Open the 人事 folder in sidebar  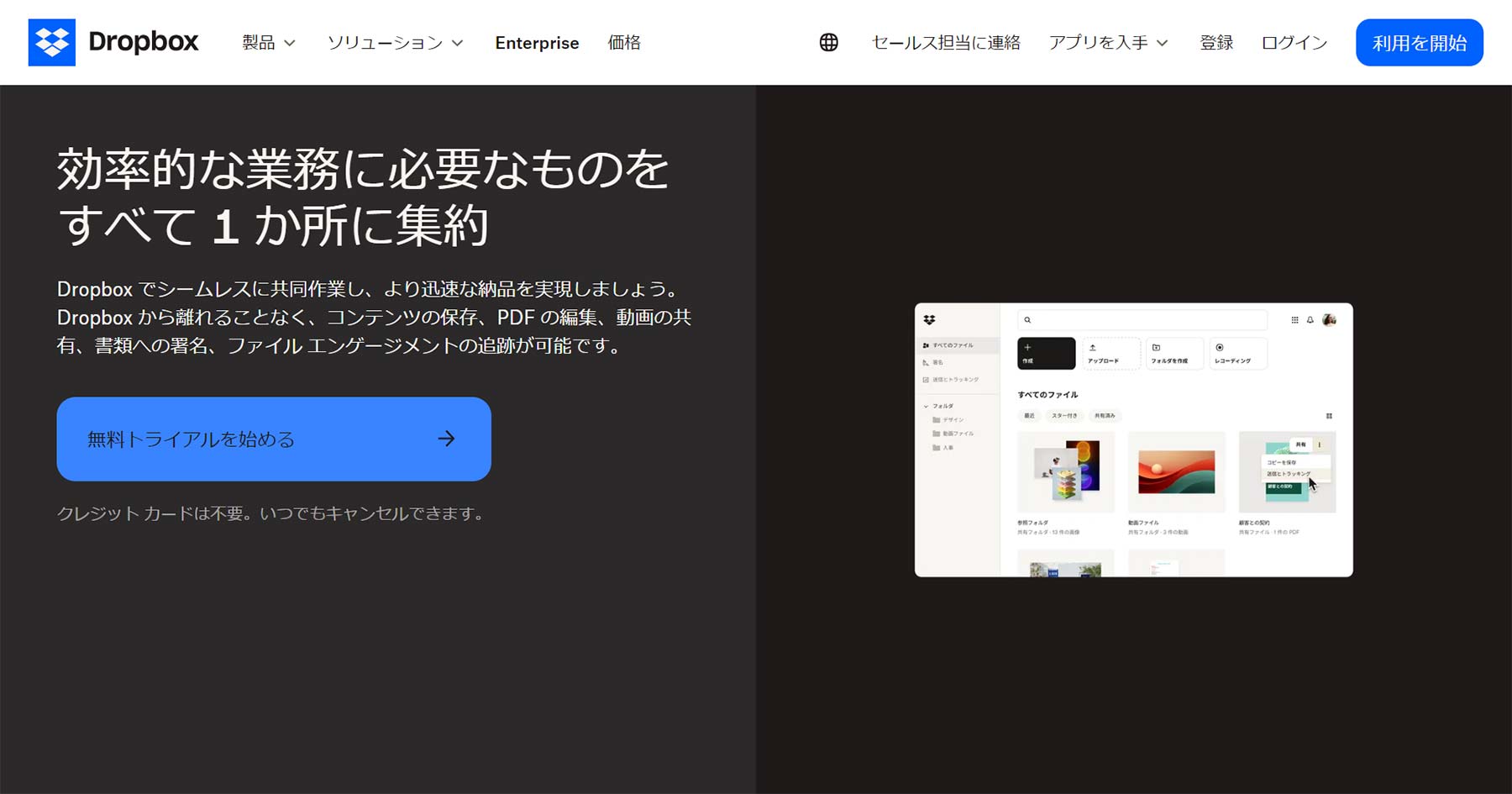943,448
